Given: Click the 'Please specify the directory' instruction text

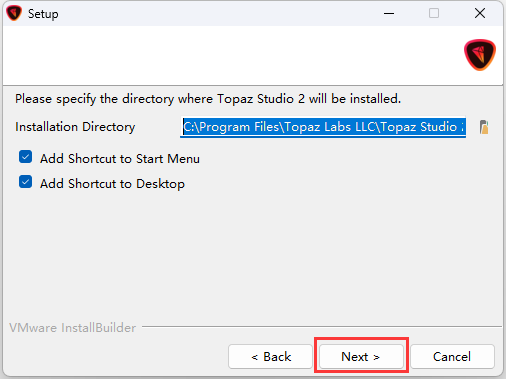Looking at the screenshot, I should click(x=208, y=99).
